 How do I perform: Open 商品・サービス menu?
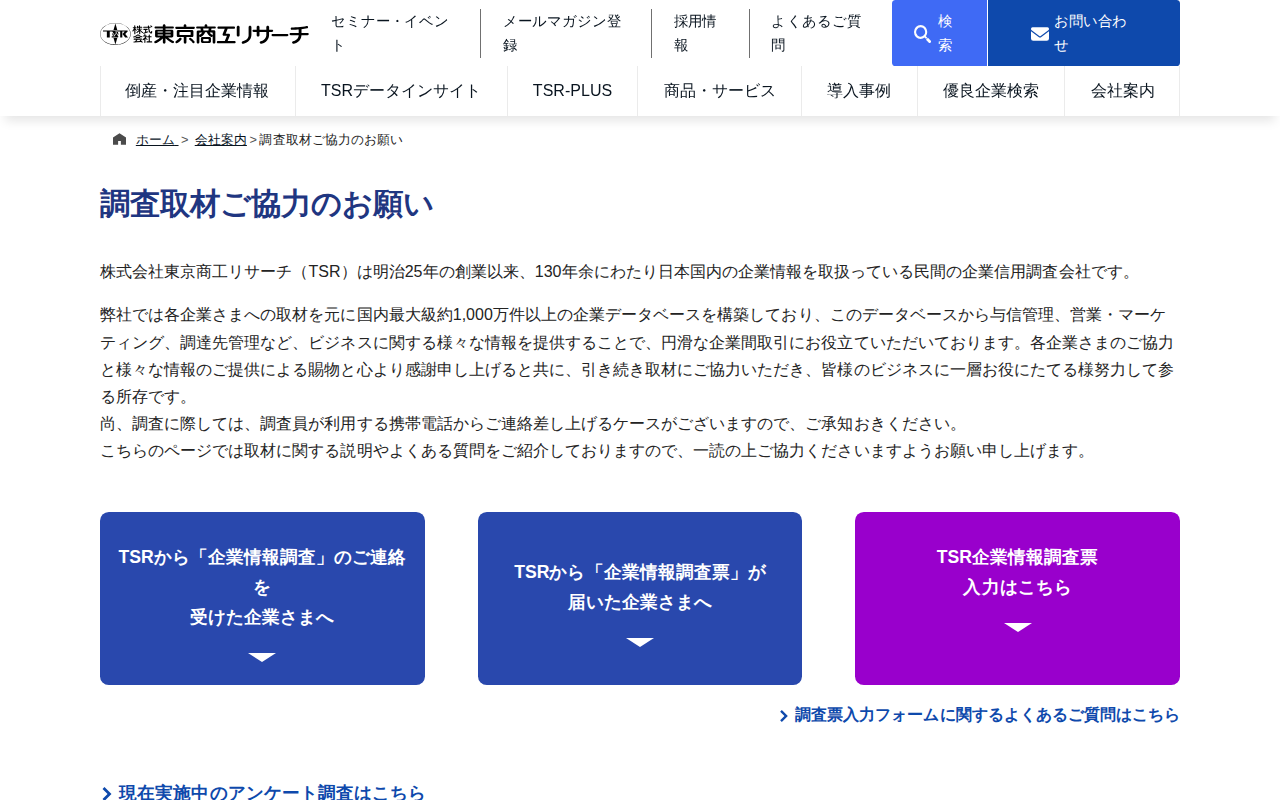pos(720,91)
